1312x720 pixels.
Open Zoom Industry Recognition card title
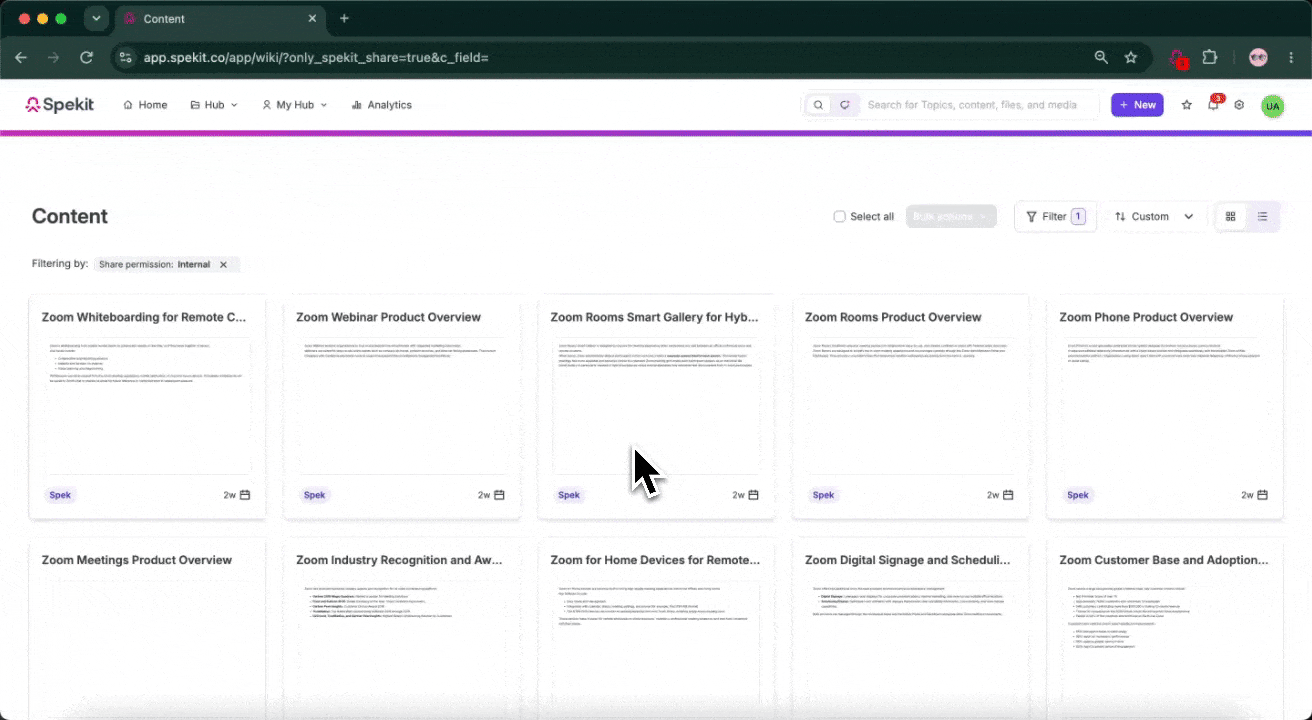(399, 560)
